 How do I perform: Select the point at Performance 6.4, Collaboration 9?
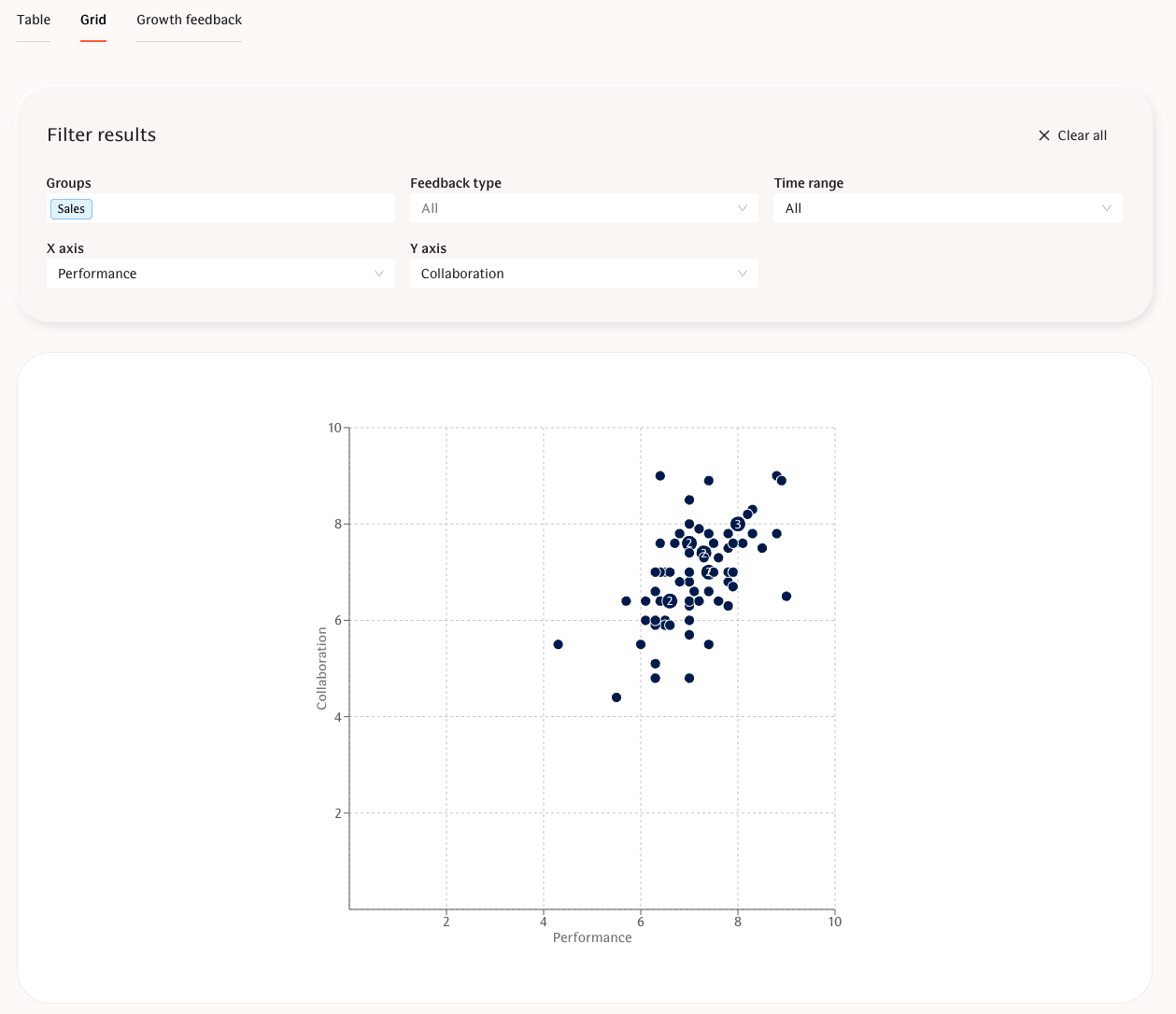(x=660, y=475)
